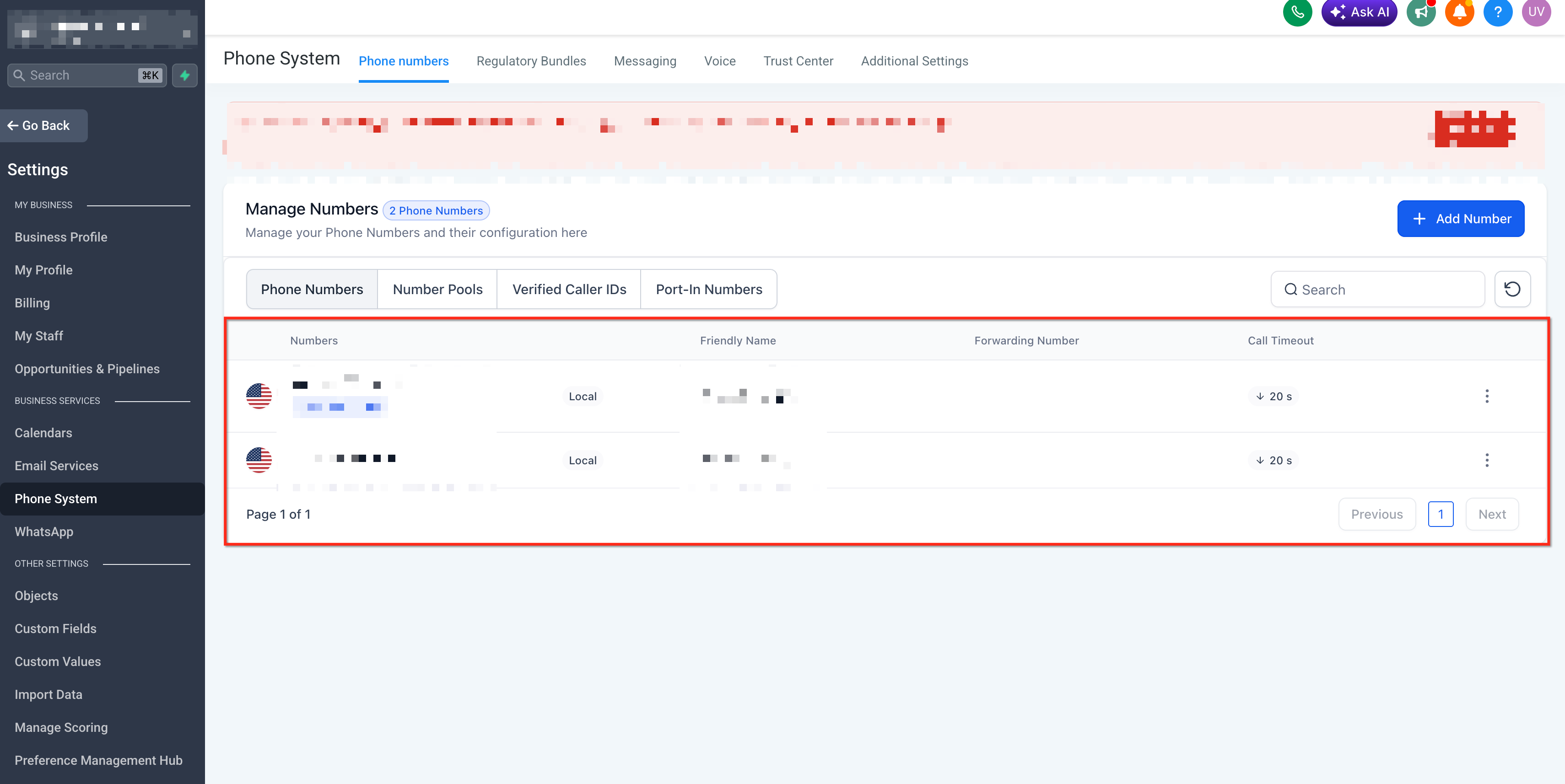
Task: Click the first row's Local label
Action: [582, 397]
